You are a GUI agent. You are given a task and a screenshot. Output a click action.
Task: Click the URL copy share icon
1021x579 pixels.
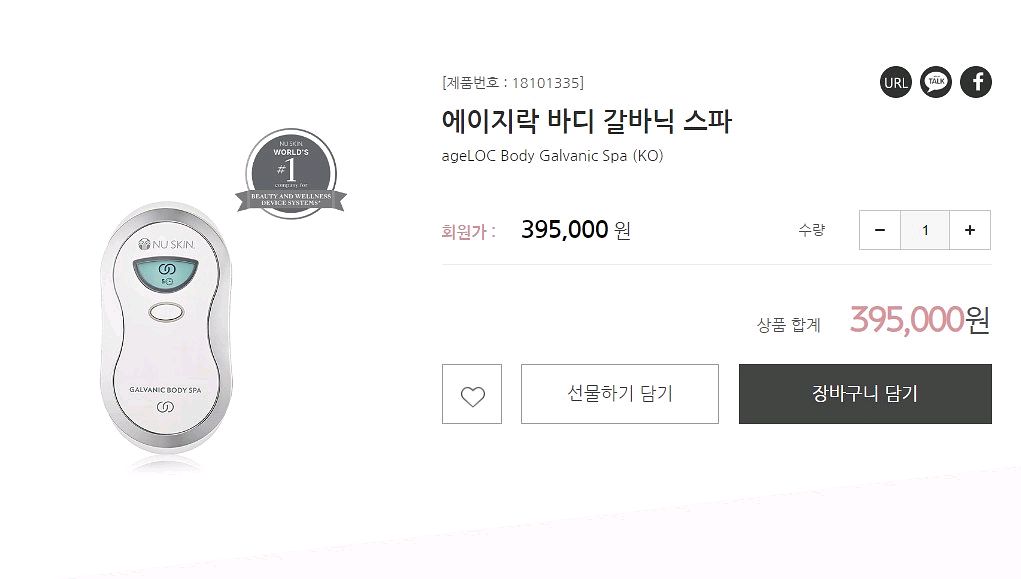click(896, 82)
